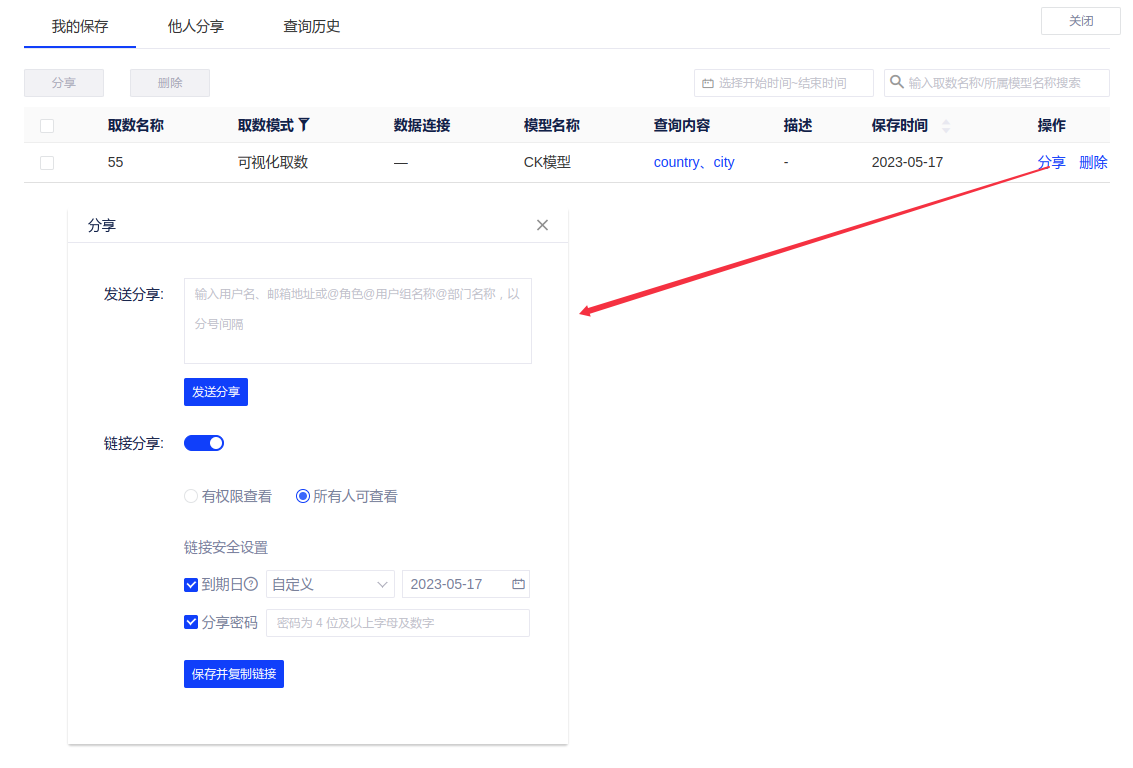Close the 分享 dialog with X icon
The height and width of the screenshot is (768, 1133).
click(542, 225)
